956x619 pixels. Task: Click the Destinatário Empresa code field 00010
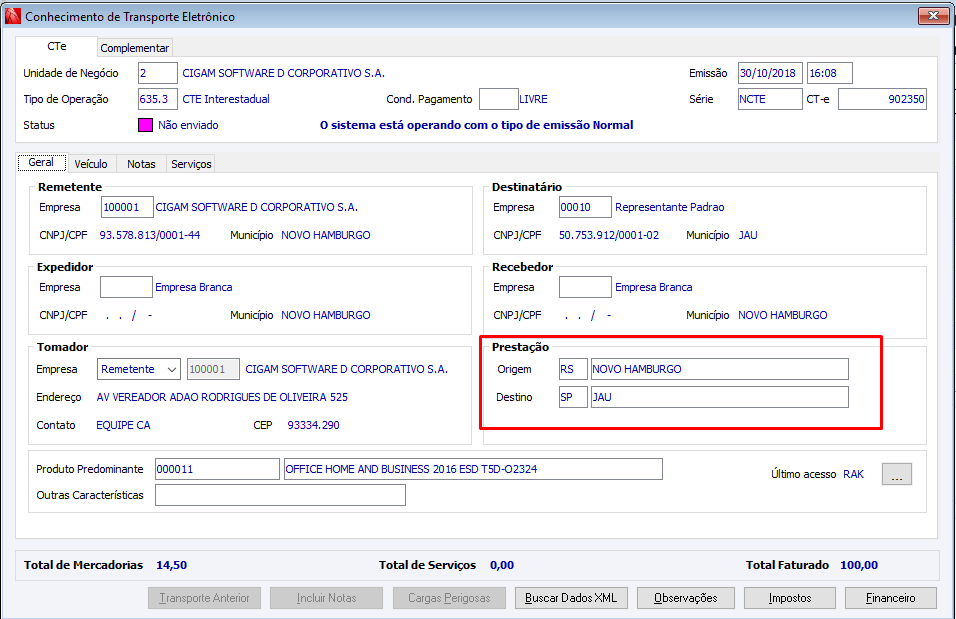coord(585,207)
